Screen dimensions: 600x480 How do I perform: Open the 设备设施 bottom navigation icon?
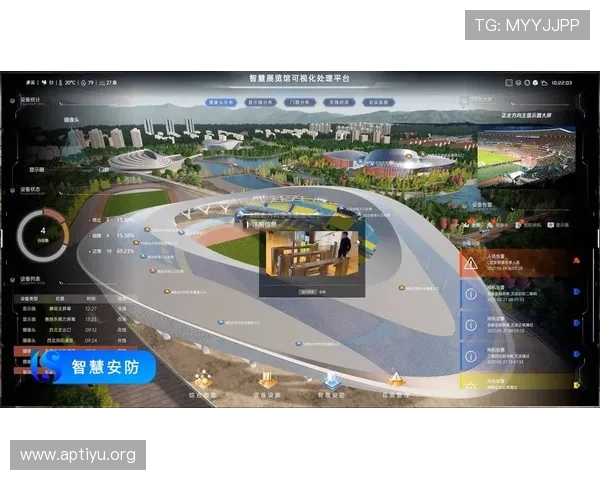267,380
